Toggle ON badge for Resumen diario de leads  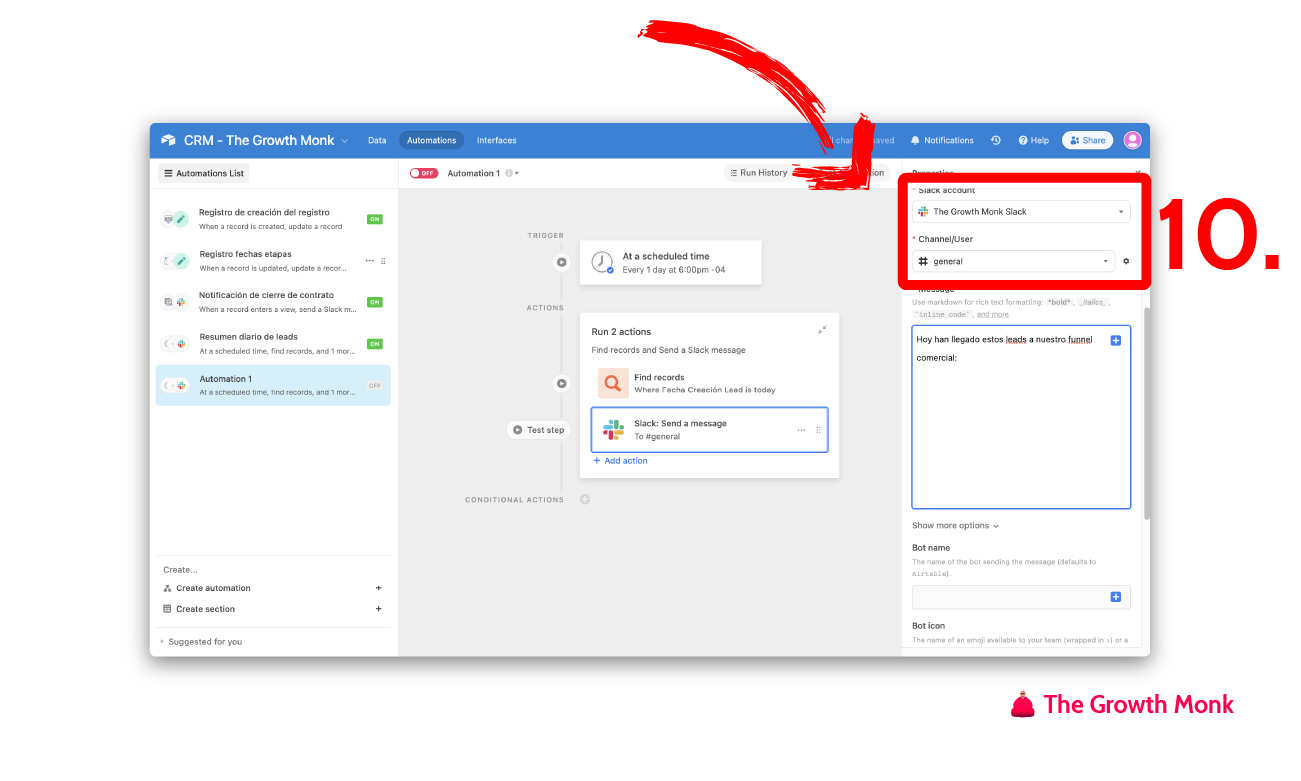(x=374, y=344)
